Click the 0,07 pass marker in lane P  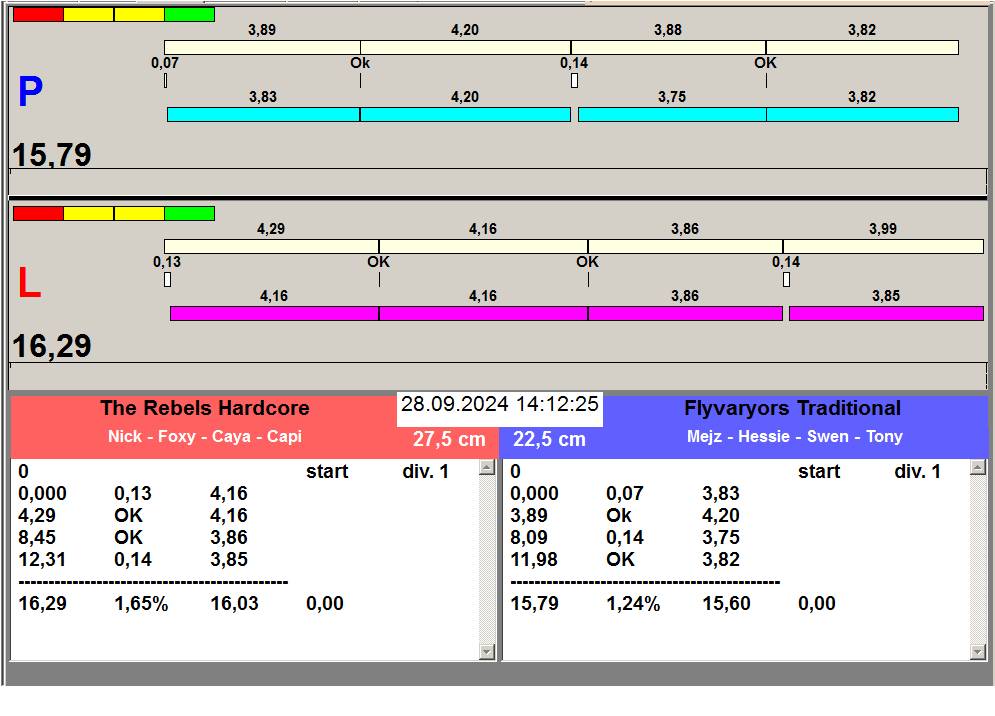point(165,80)
